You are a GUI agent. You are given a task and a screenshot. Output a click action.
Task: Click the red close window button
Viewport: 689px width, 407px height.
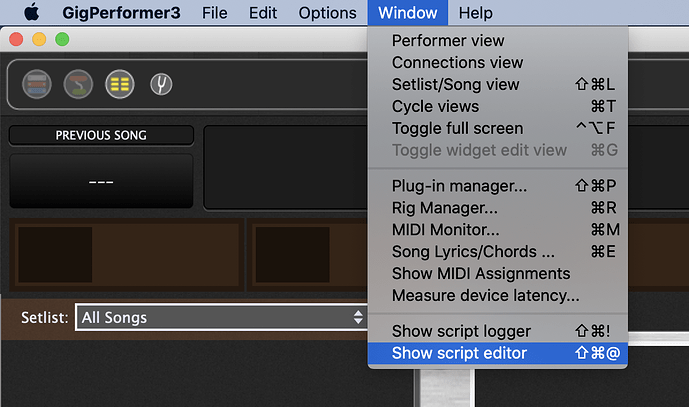[16, 40]
